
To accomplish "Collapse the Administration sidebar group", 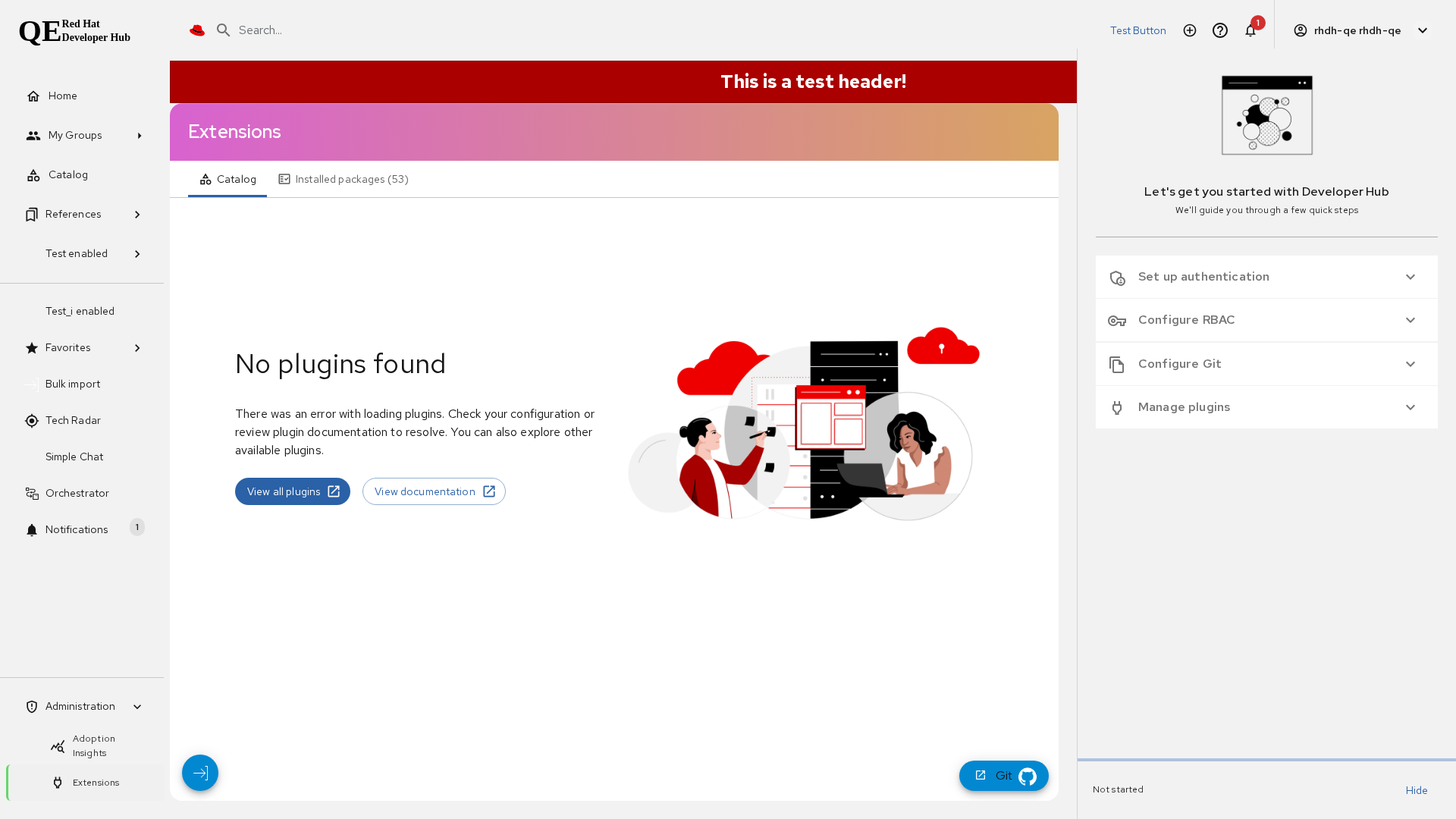I will pos(137,707).
